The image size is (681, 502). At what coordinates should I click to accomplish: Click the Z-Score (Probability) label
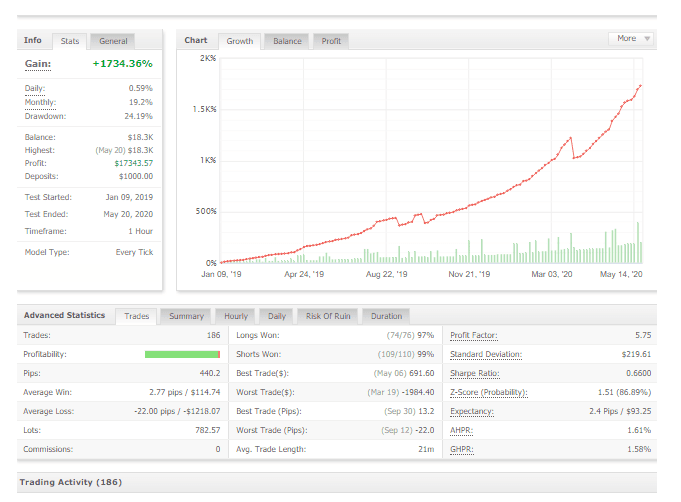click(488, 392)
